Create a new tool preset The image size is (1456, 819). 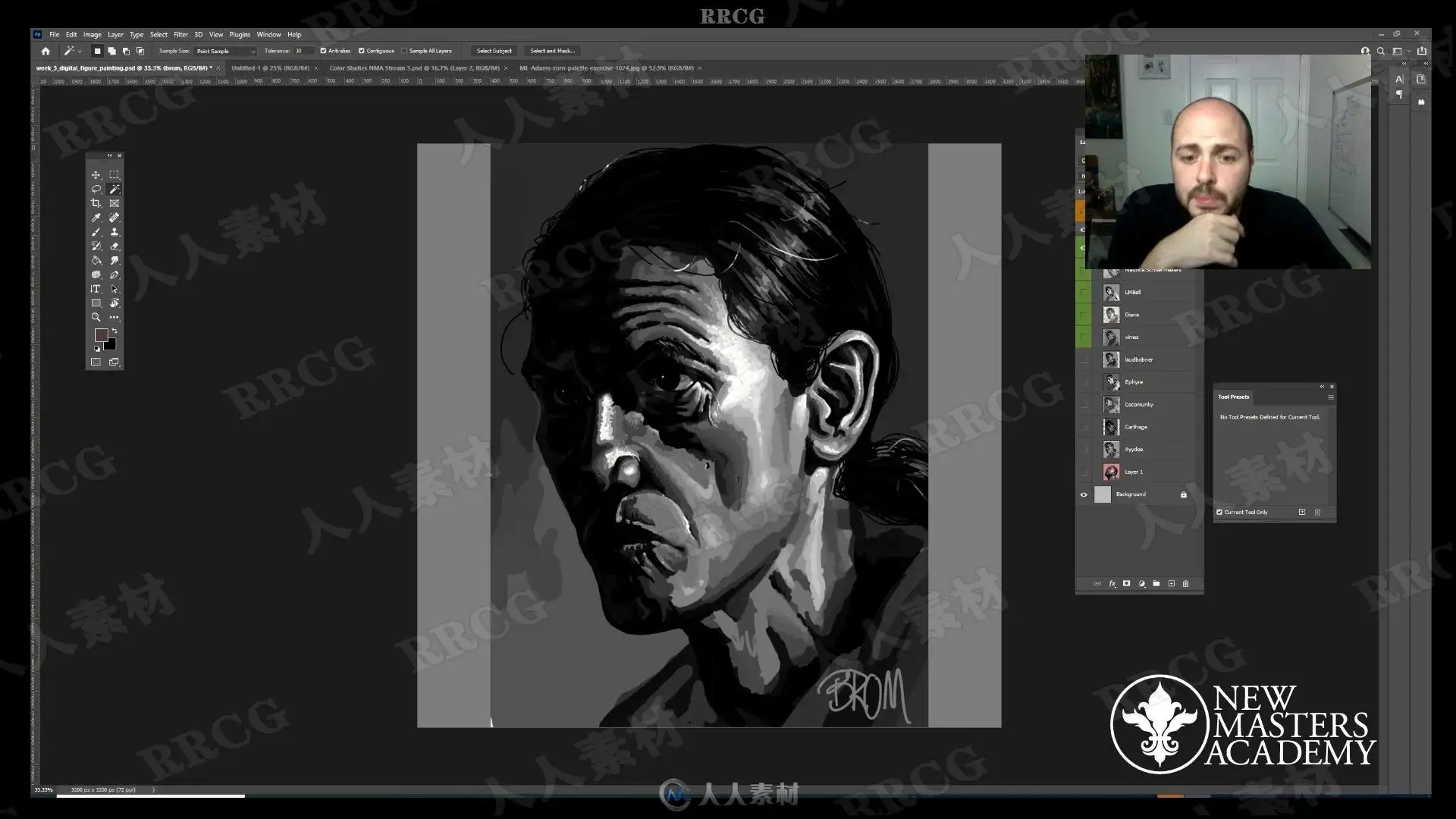click(1302, 513)
